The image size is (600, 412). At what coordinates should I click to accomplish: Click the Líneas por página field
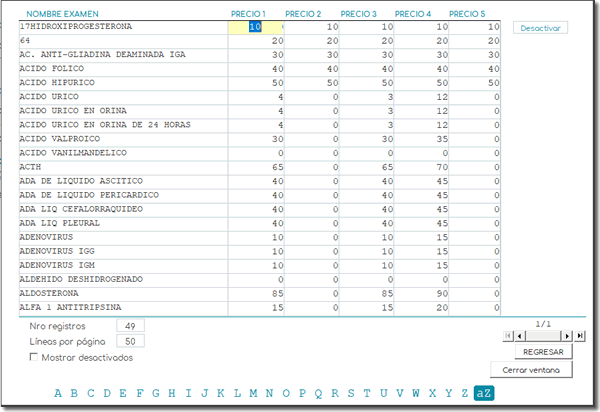click(130, 341)
